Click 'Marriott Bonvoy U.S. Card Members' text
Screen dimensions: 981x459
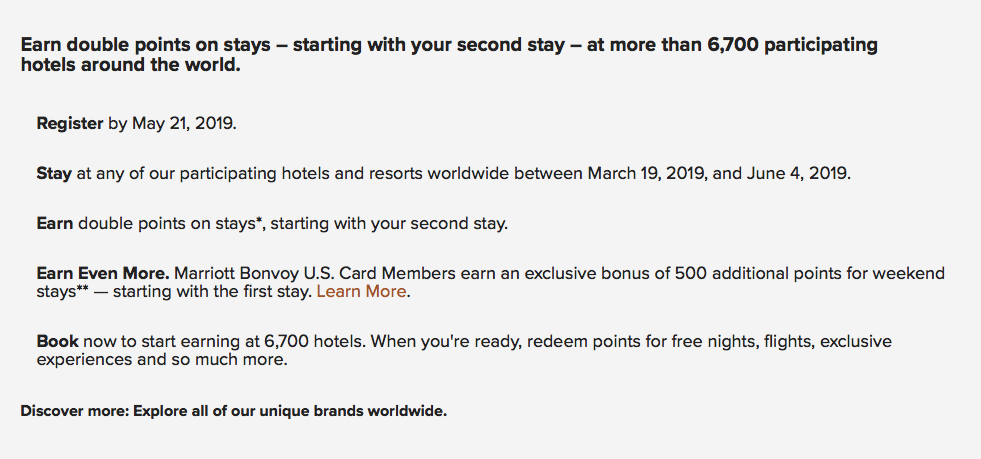click(x=315, y=274)
